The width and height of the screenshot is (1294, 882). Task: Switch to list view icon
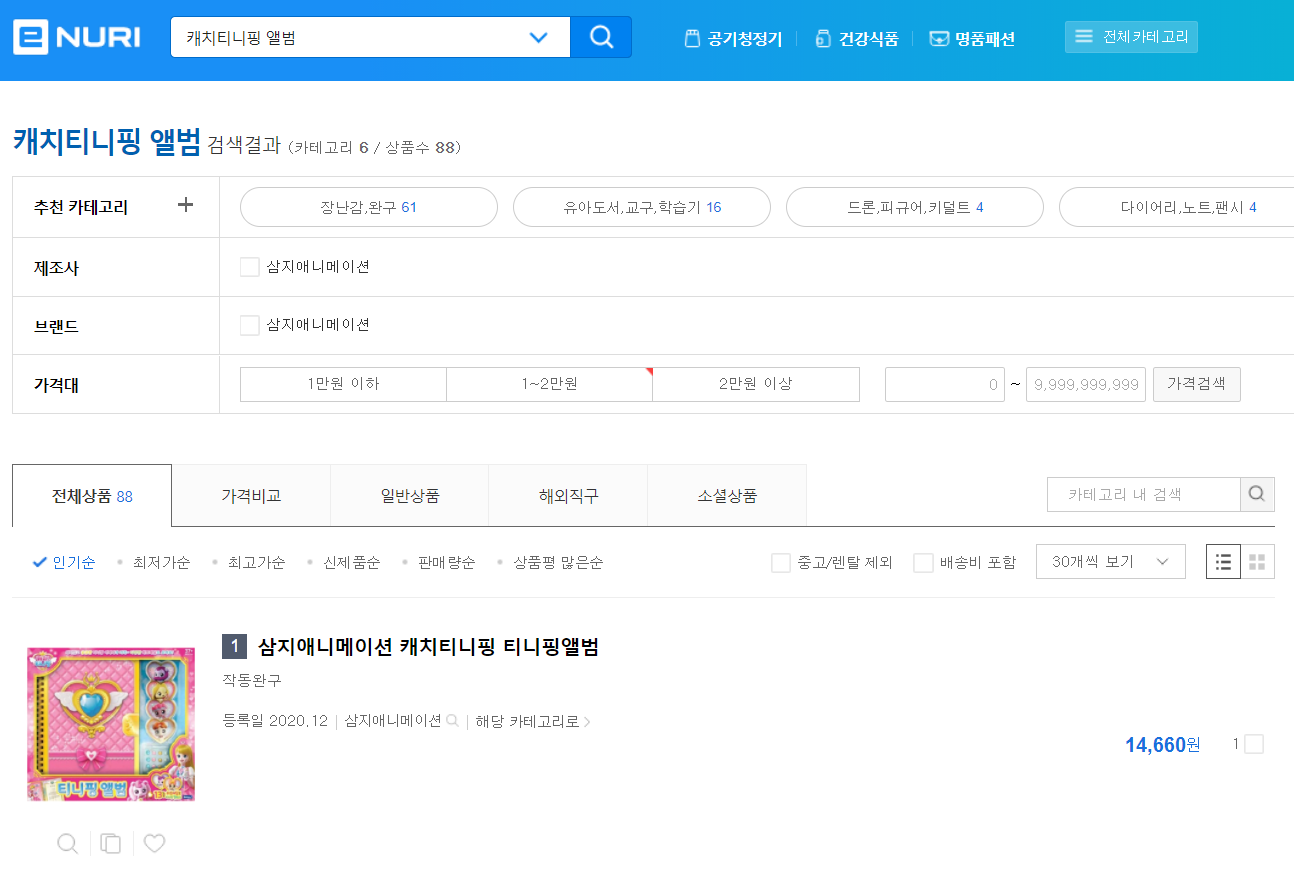pos(1223,562)
